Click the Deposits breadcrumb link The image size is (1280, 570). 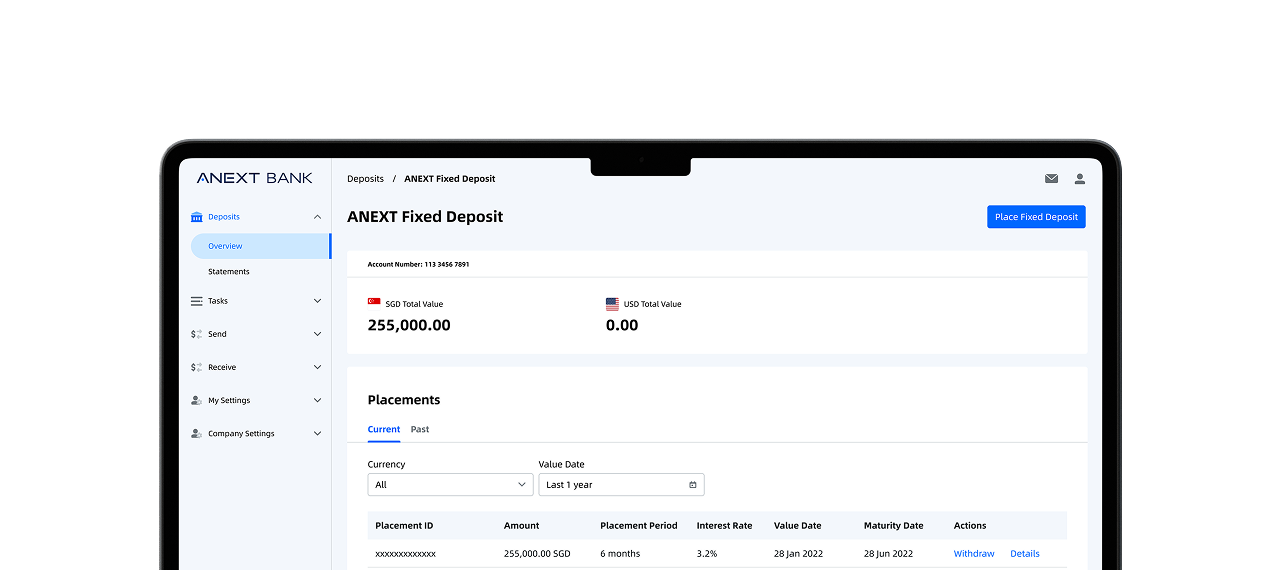click(365, 179)
